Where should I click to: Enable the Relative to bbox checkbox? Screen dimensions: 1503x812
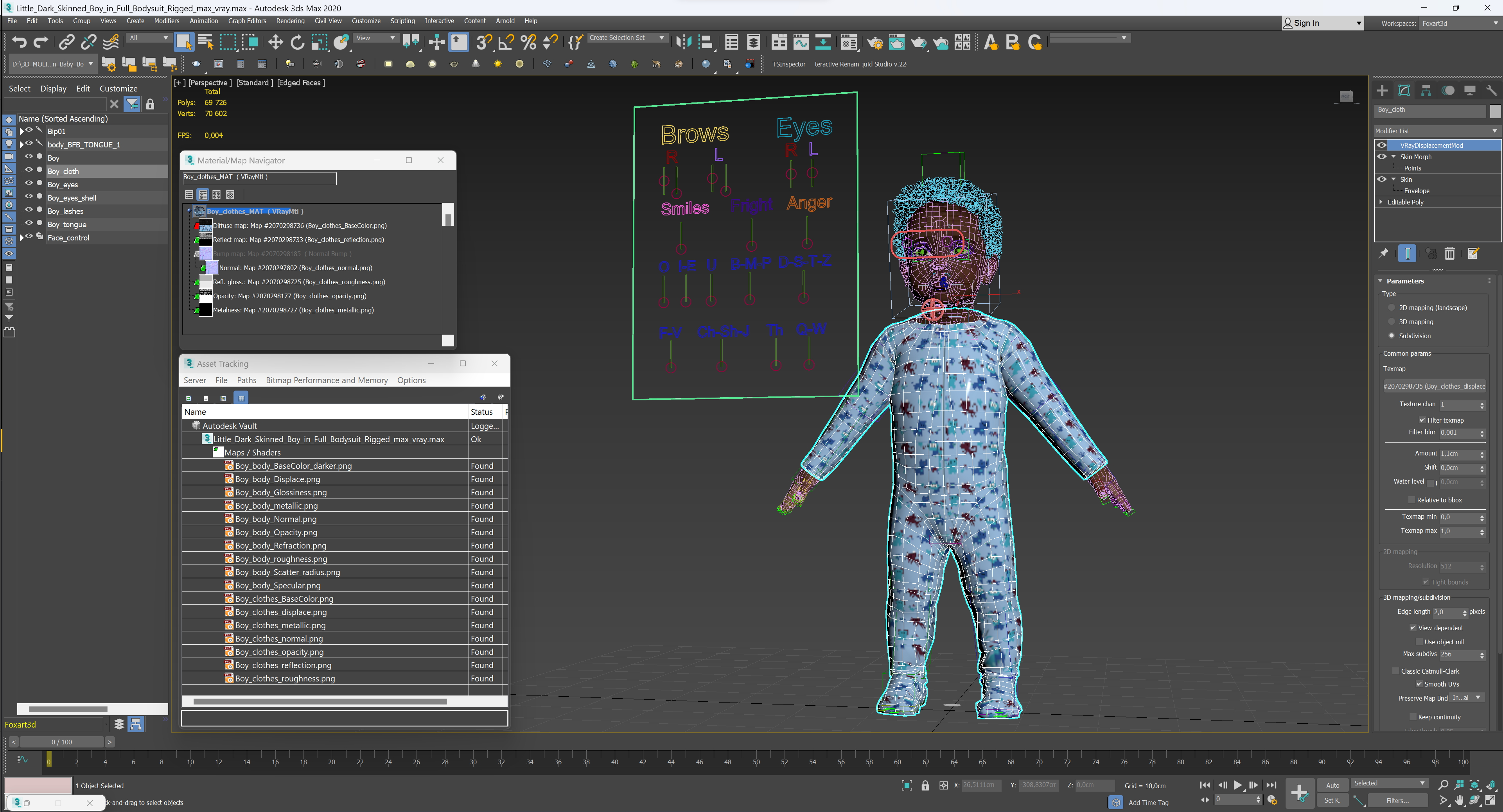point(1412,500)
